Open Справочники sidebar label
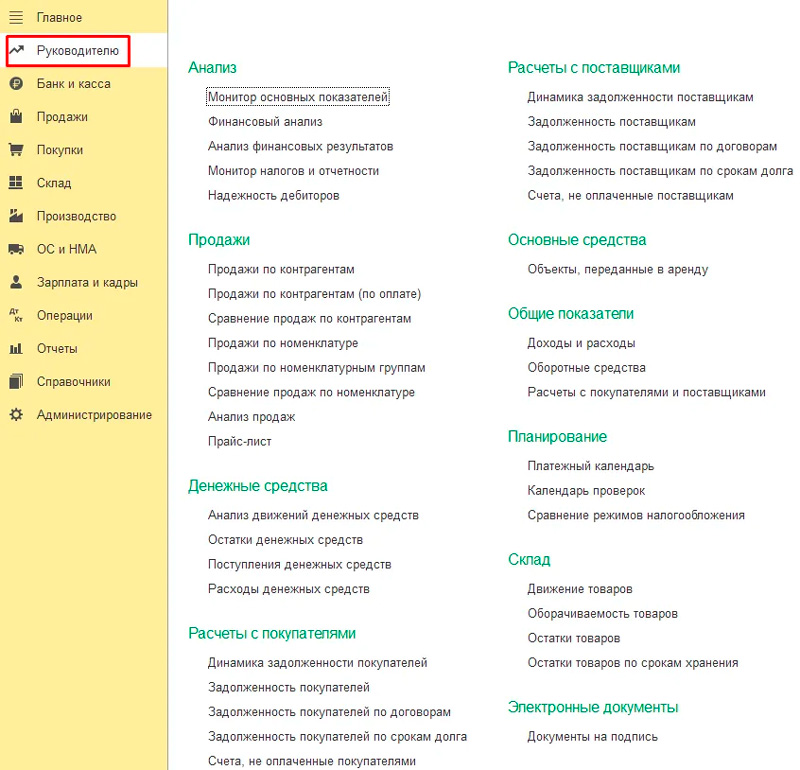Screen dimensions: 800x770 [x=73, y=382]
